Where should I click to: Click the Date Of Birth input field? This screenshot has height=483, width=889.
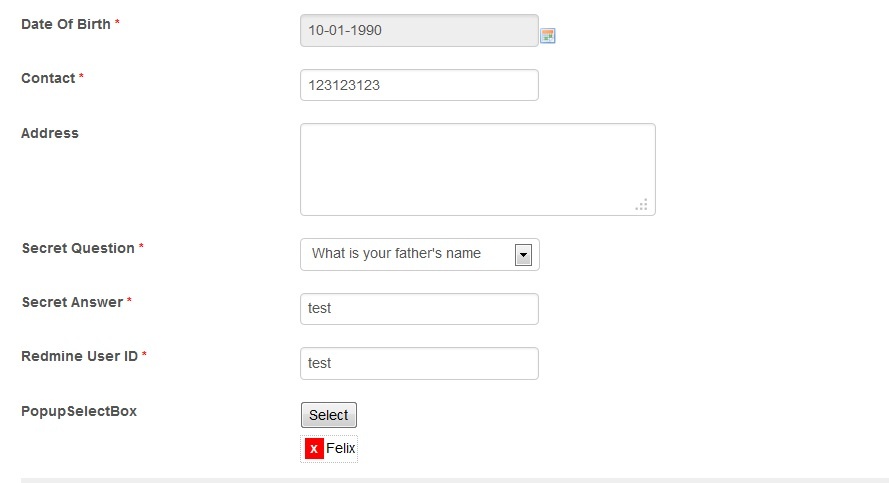coord(419,31)
